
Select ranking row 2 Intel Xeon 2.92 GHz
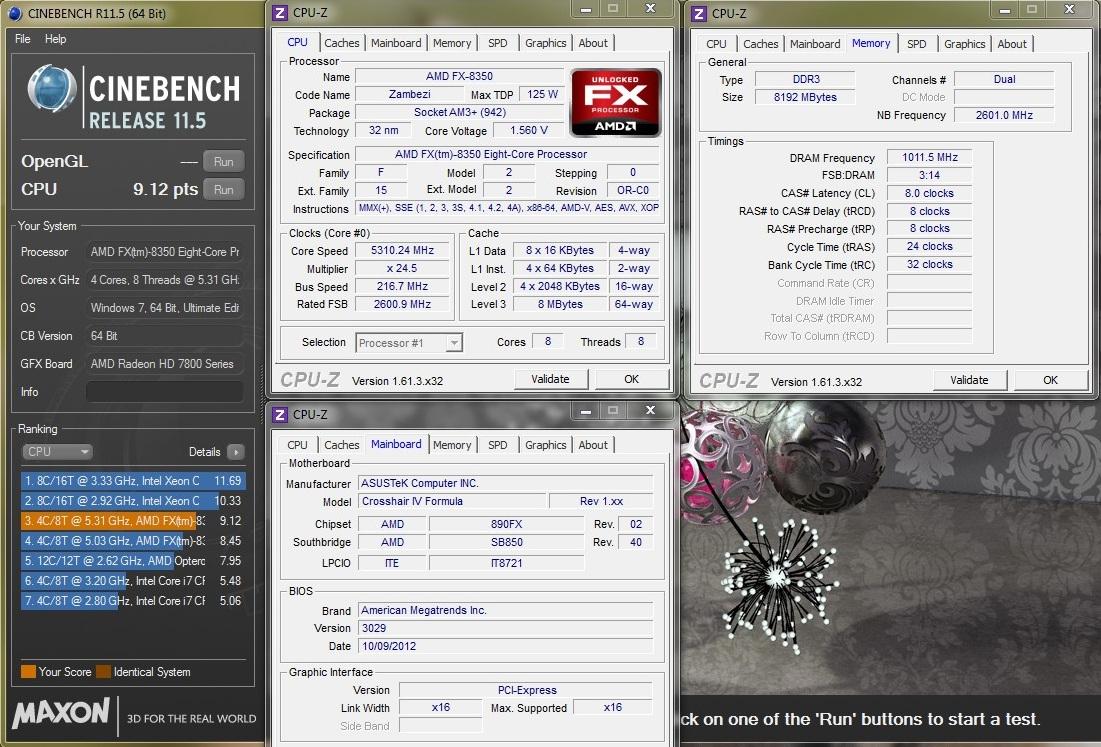click(133, 501)
